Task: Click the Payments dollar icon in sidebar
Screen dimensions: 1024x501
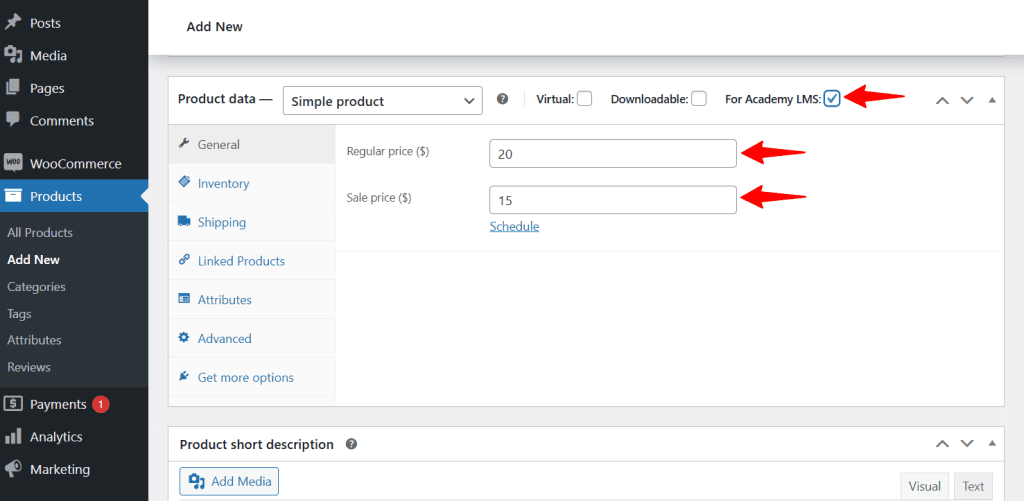Action: [14, 404]
